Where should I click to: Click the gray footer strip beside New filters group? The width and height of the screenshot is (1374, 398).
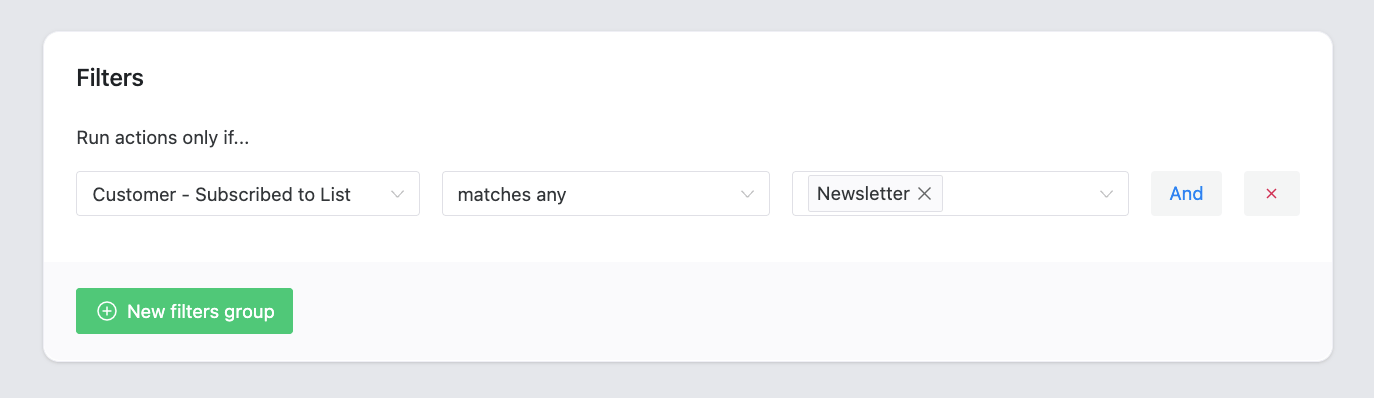800,311
